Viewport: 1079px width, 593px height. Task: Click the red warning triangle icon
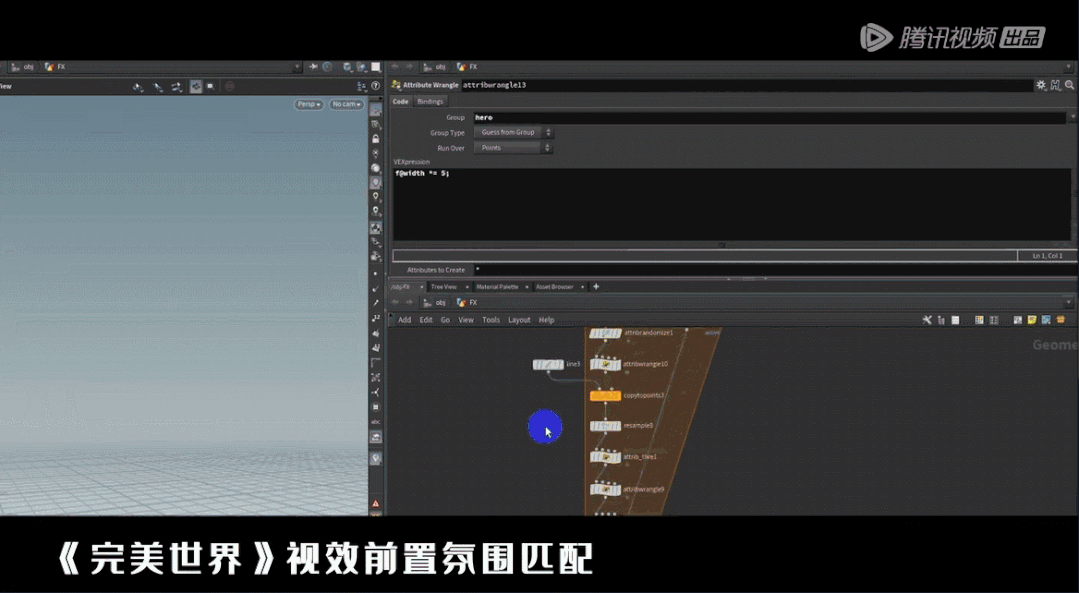[x=376, y=503]
